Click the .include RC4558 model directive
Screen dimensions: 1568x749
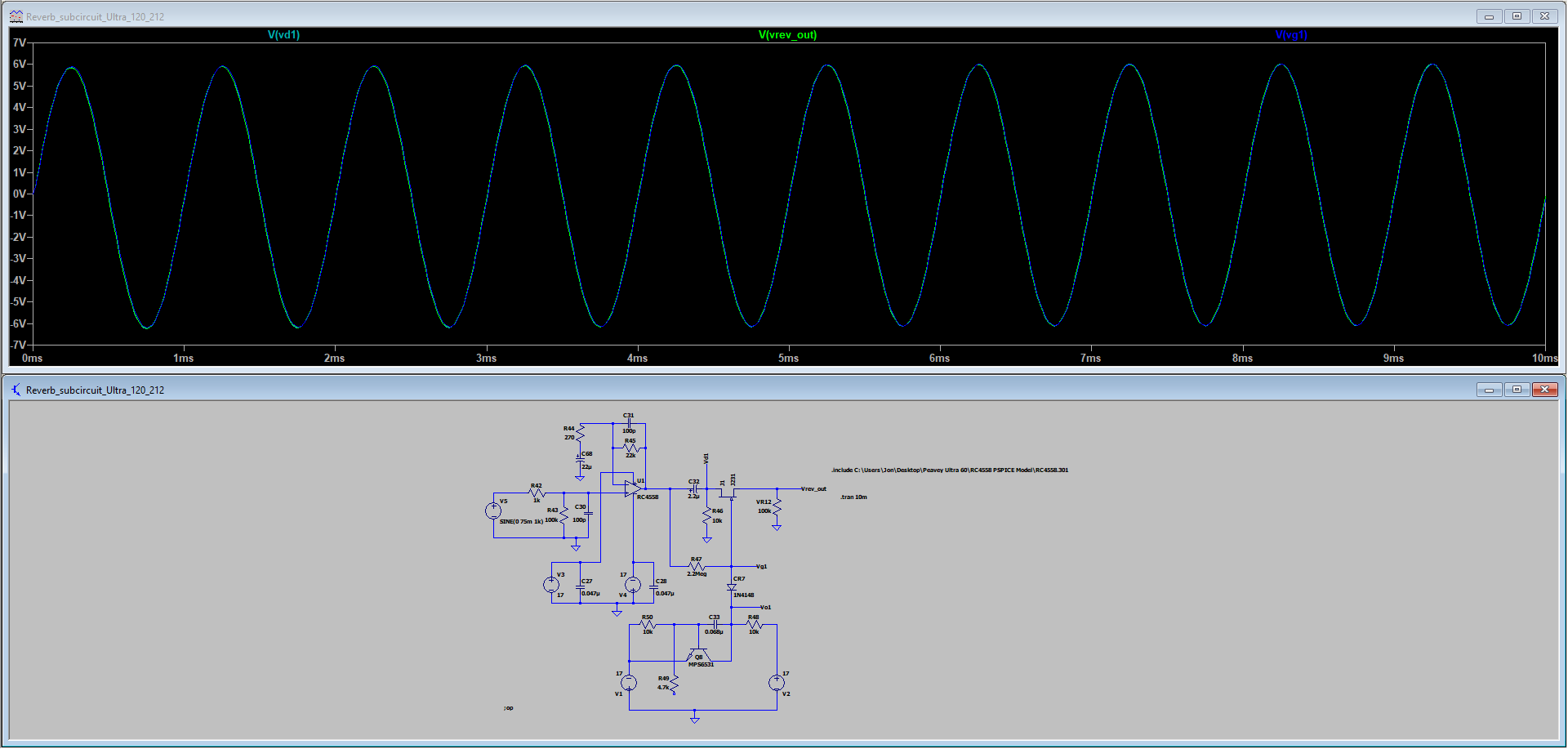(x=950, y=470)
